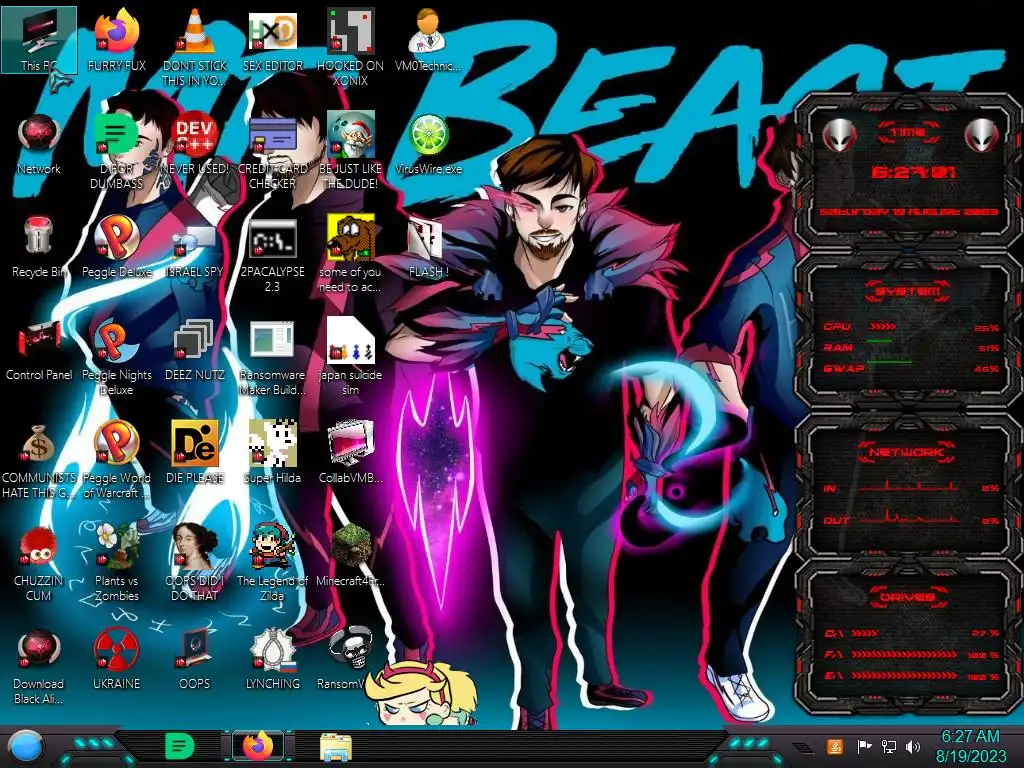Open the Peggle Deluxe shortcut
This screenshot has height=768, width=1024.
tap(116, 247)
